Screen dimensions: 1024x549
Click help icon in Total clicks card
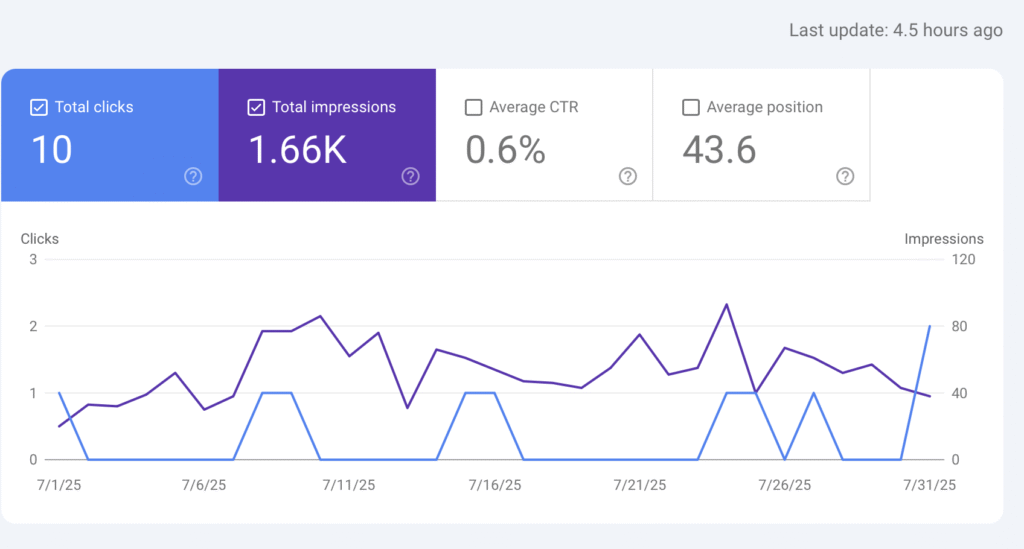point(194,176)
